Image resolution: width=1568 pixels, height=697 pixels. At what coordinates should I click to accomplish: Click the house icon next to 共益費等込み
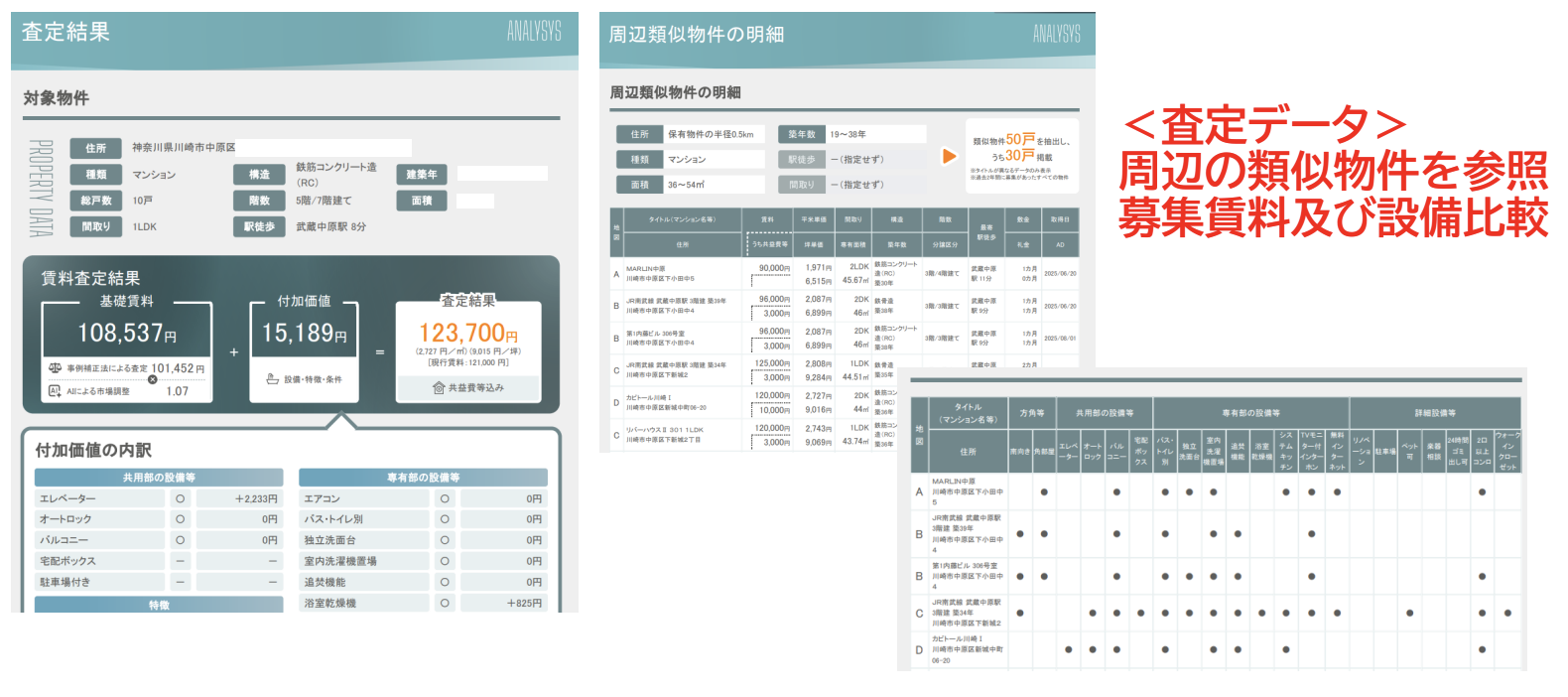click(x=438, y=388)
